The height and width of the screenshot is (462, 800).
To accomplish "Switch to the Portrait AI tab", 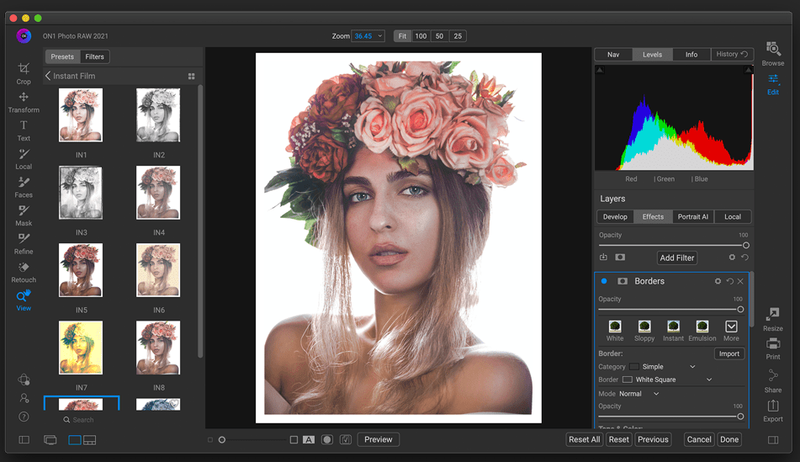I will click(693, 217).
